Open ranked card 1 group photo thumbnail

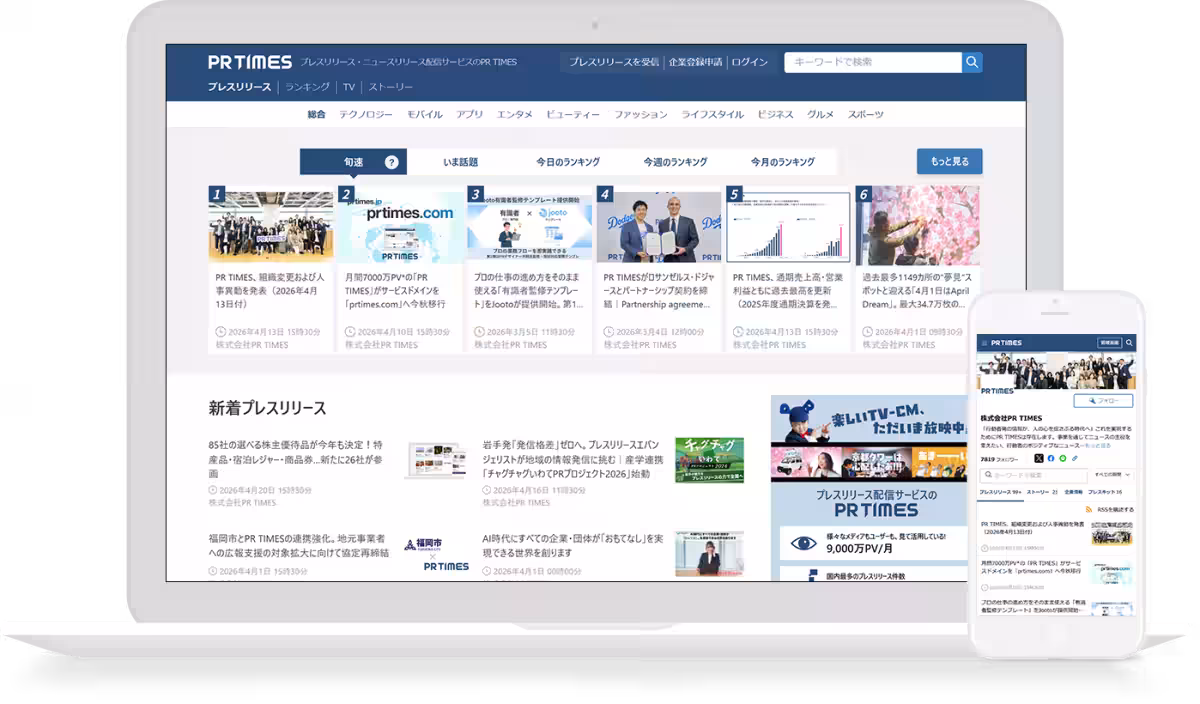point(271,227)
